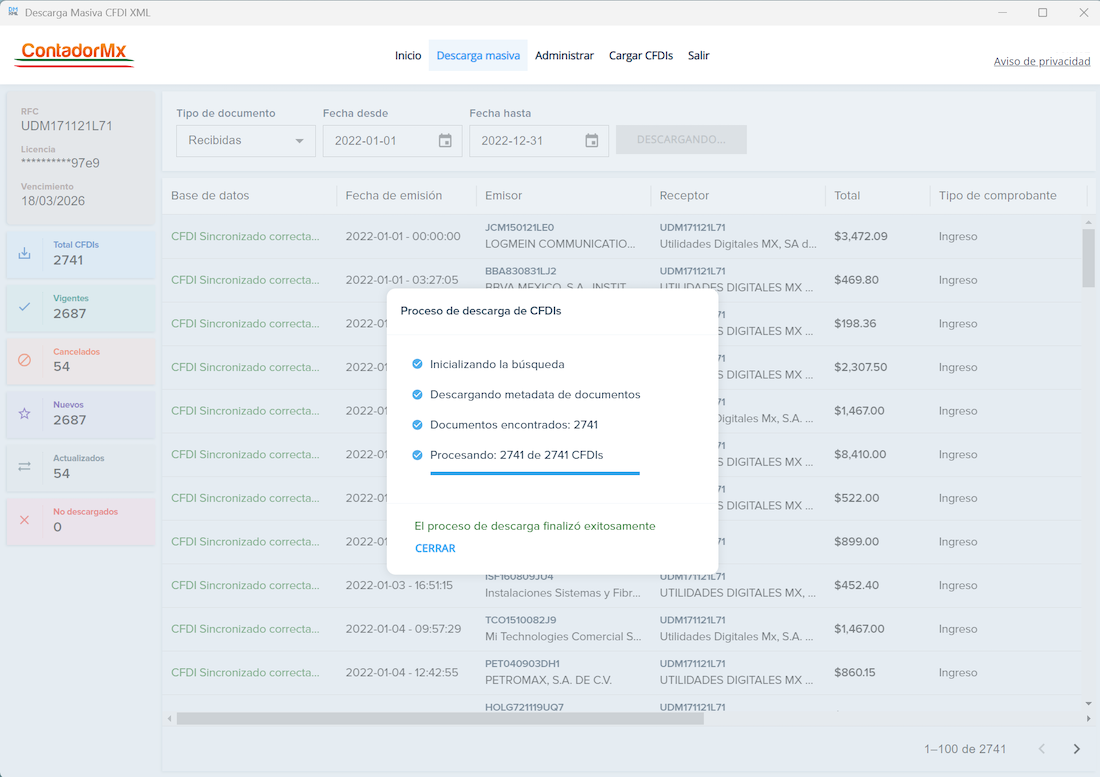This screenshot has width=1100, height=777.
Task: Click the Fecha desde date field
Action: (x=392, y=141)
